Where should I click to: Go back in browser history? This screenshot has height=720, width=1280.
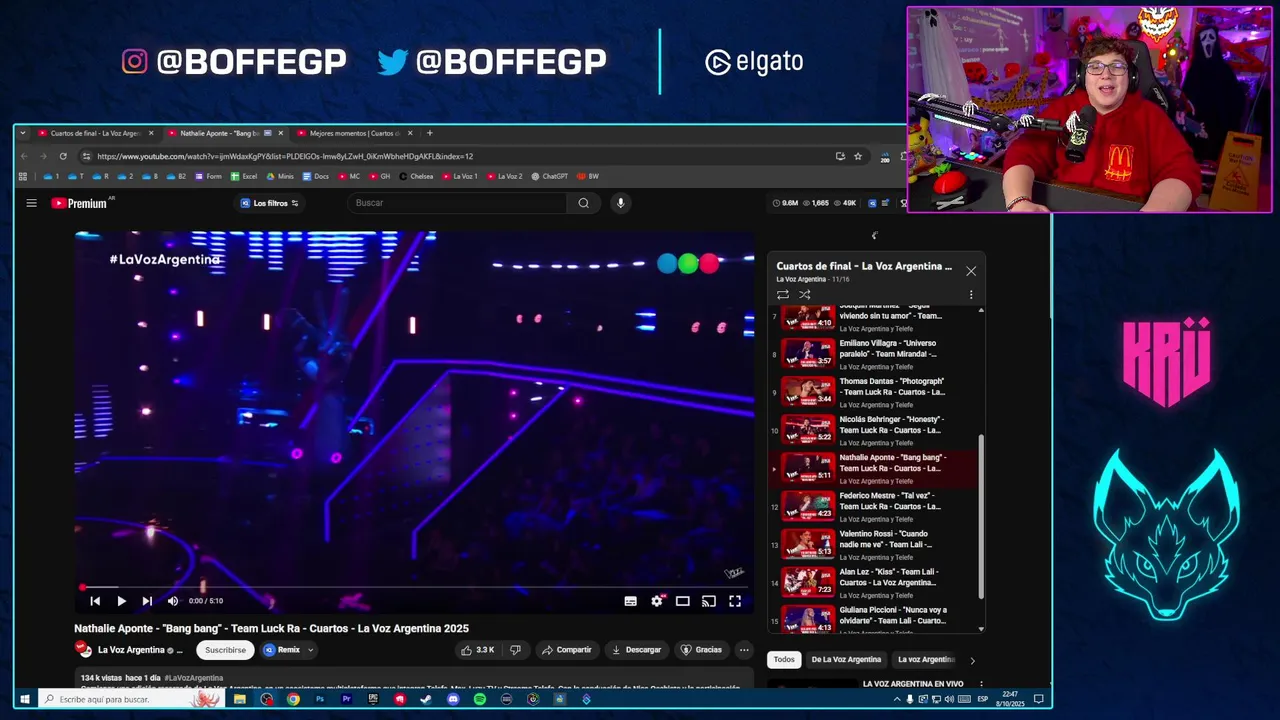[25, 156]
